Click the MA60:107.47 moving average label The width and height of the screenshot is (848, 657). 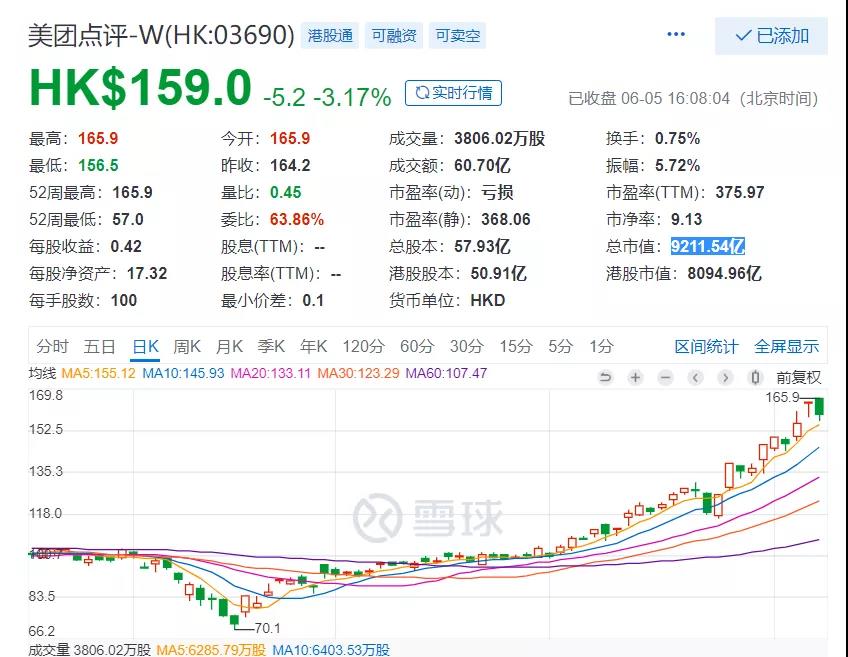[x=446, y=373]
